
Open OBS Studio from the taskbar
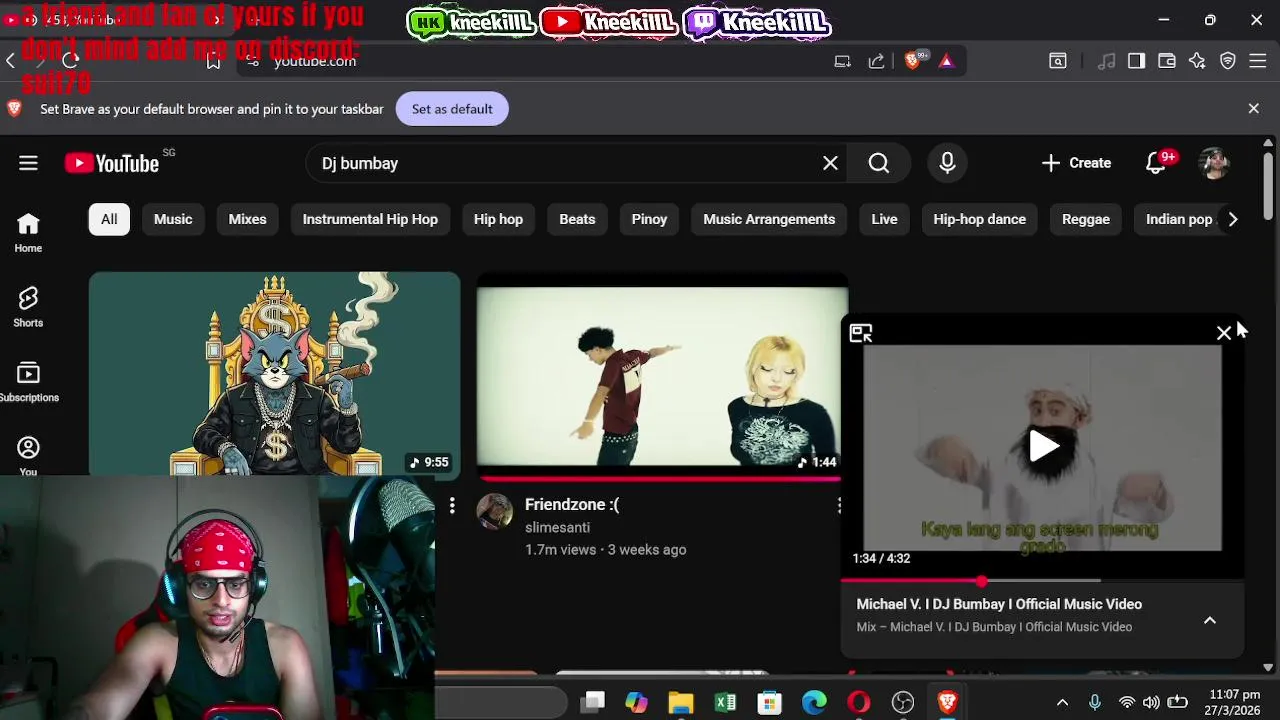coord(903,703)
